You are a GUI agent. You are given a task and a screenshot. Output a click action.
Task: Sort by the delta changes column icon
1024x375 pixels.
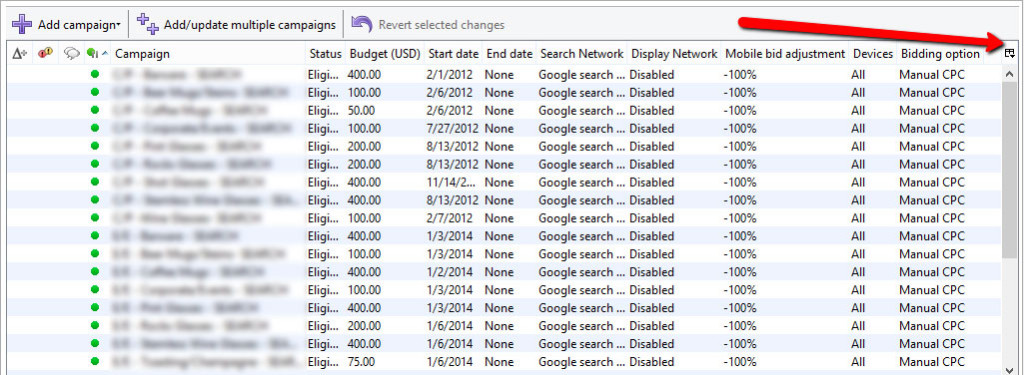coord(20,54)
